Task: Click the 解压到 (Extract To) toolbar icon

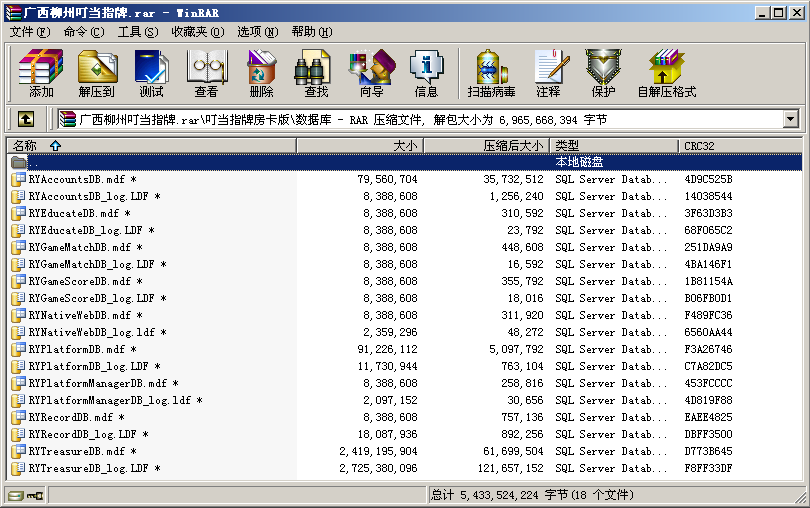Action: pos(97,74)
